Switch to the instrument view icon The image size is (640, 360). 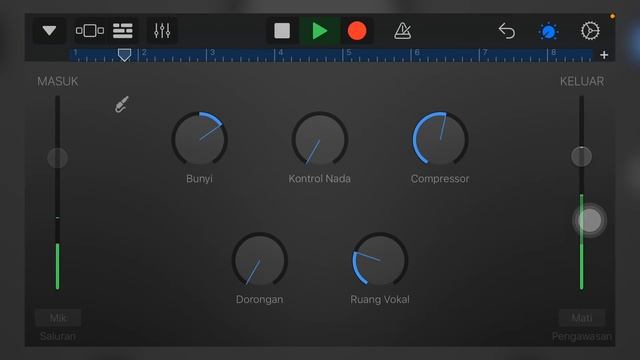89,31
